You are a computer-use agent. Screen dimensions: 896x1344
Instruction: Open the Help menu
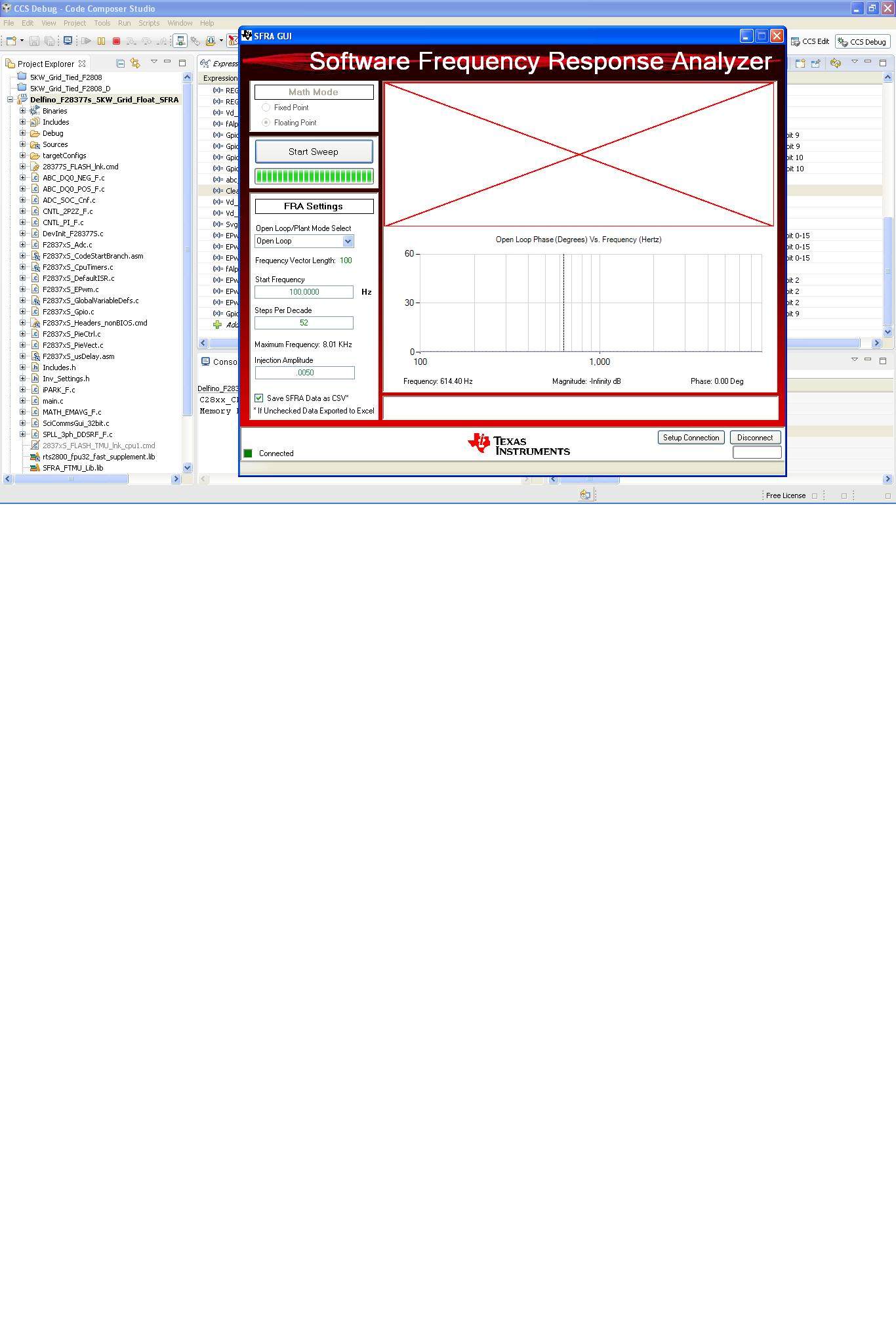point(207,23)
